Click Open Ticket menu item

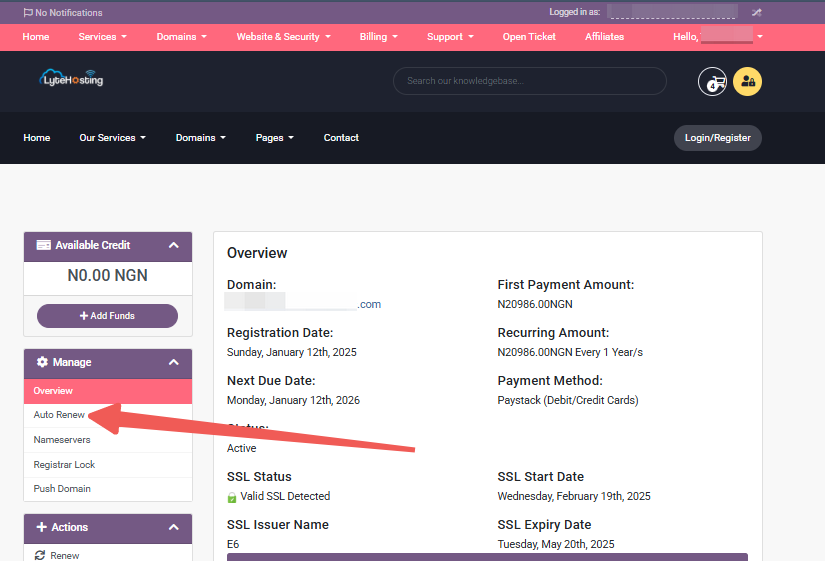pos(529,37)
